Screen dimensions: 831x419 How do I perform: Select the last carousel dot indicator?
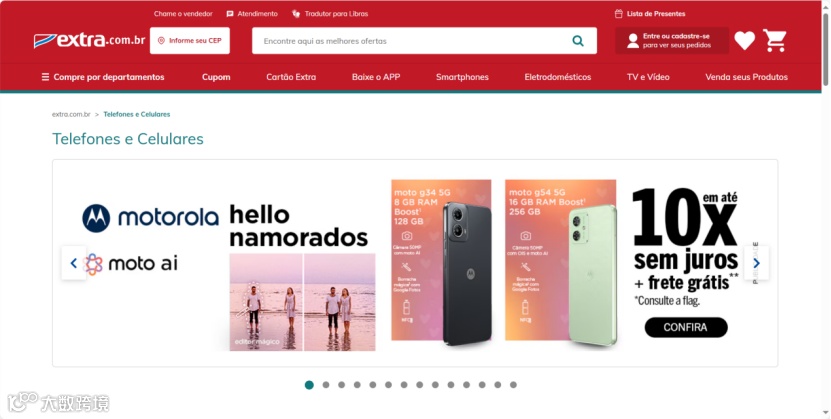click(513, 385)
